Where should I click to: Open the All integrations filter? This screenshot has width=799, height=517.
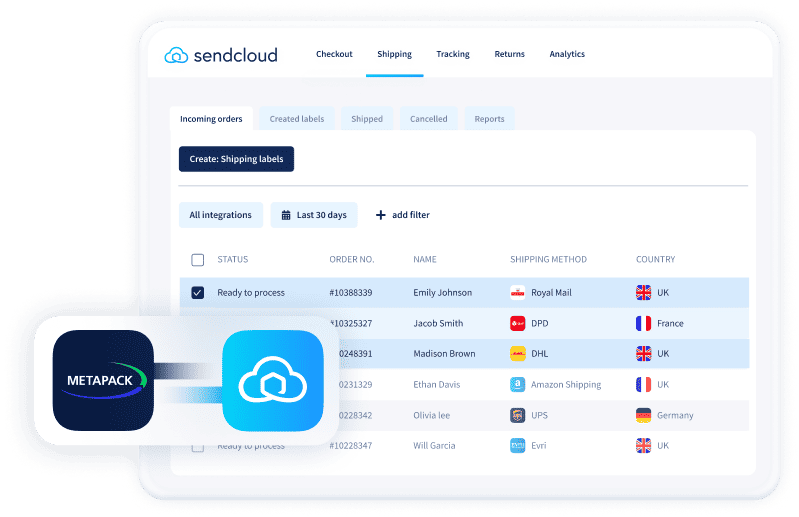pyautogui.click(x=221, y=215)
